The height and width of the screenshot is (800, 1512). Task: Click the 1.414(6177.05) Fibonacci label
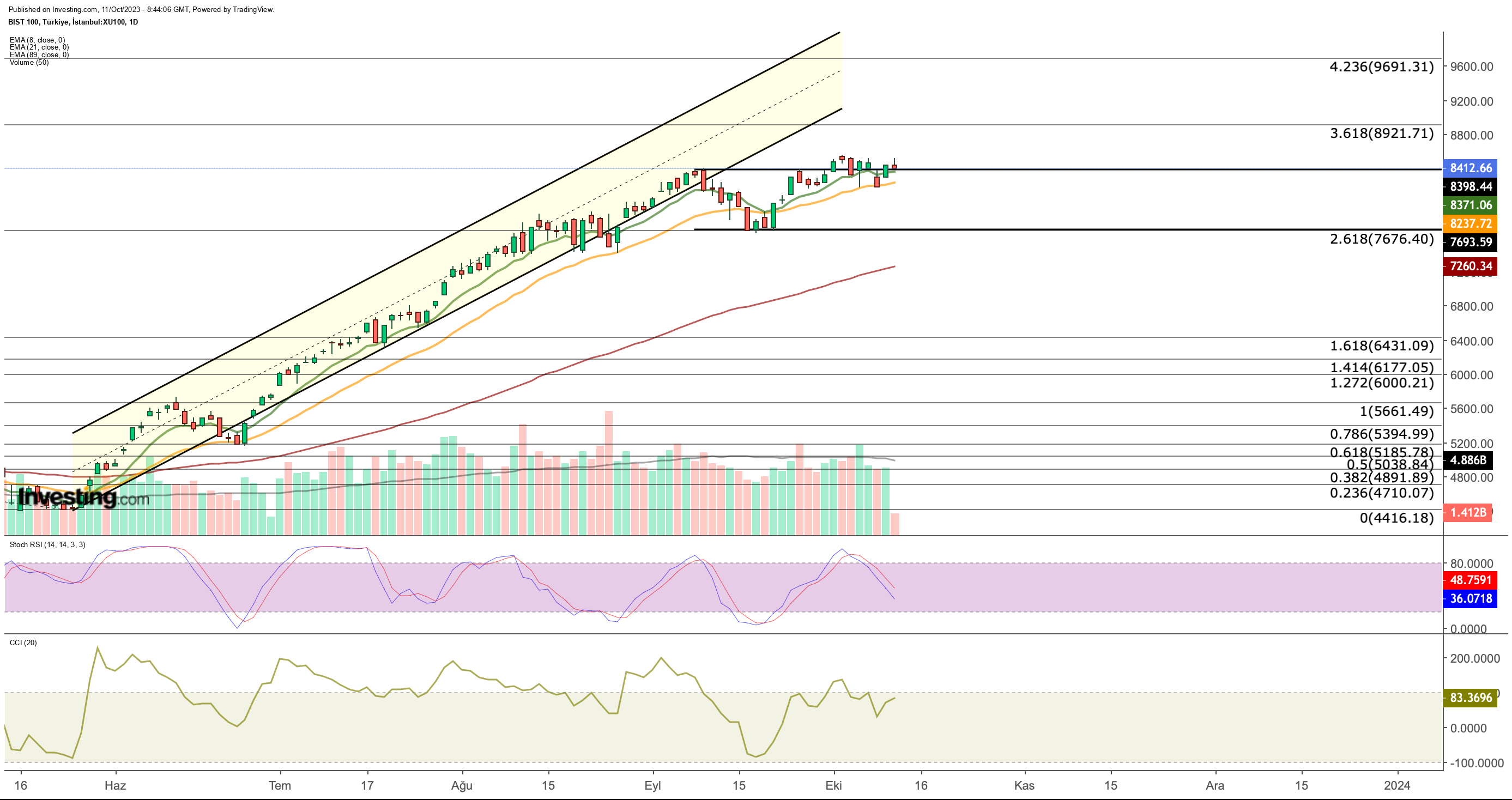coord(1382,367)
